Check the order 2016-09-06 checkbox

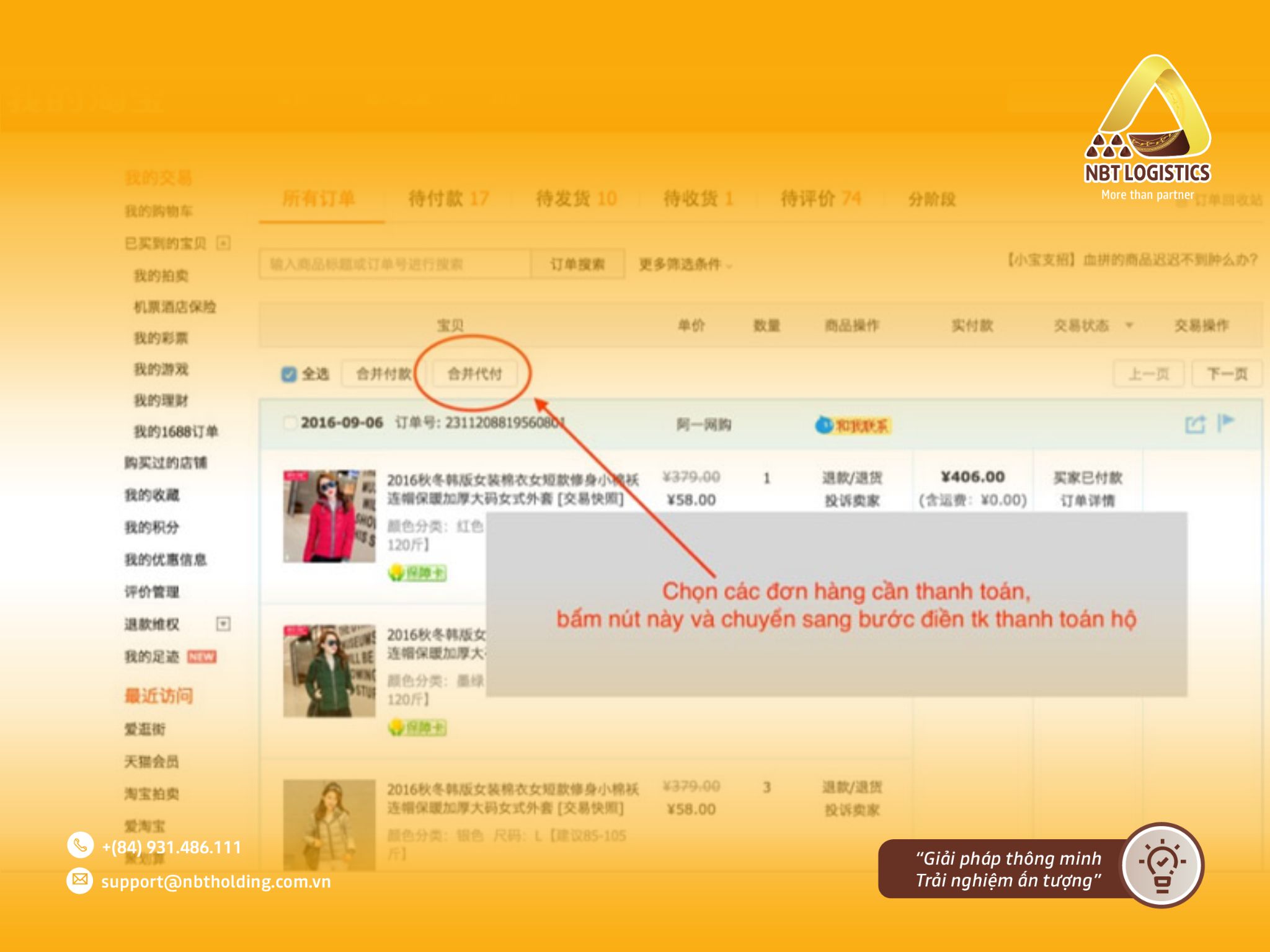pos(289,423)
